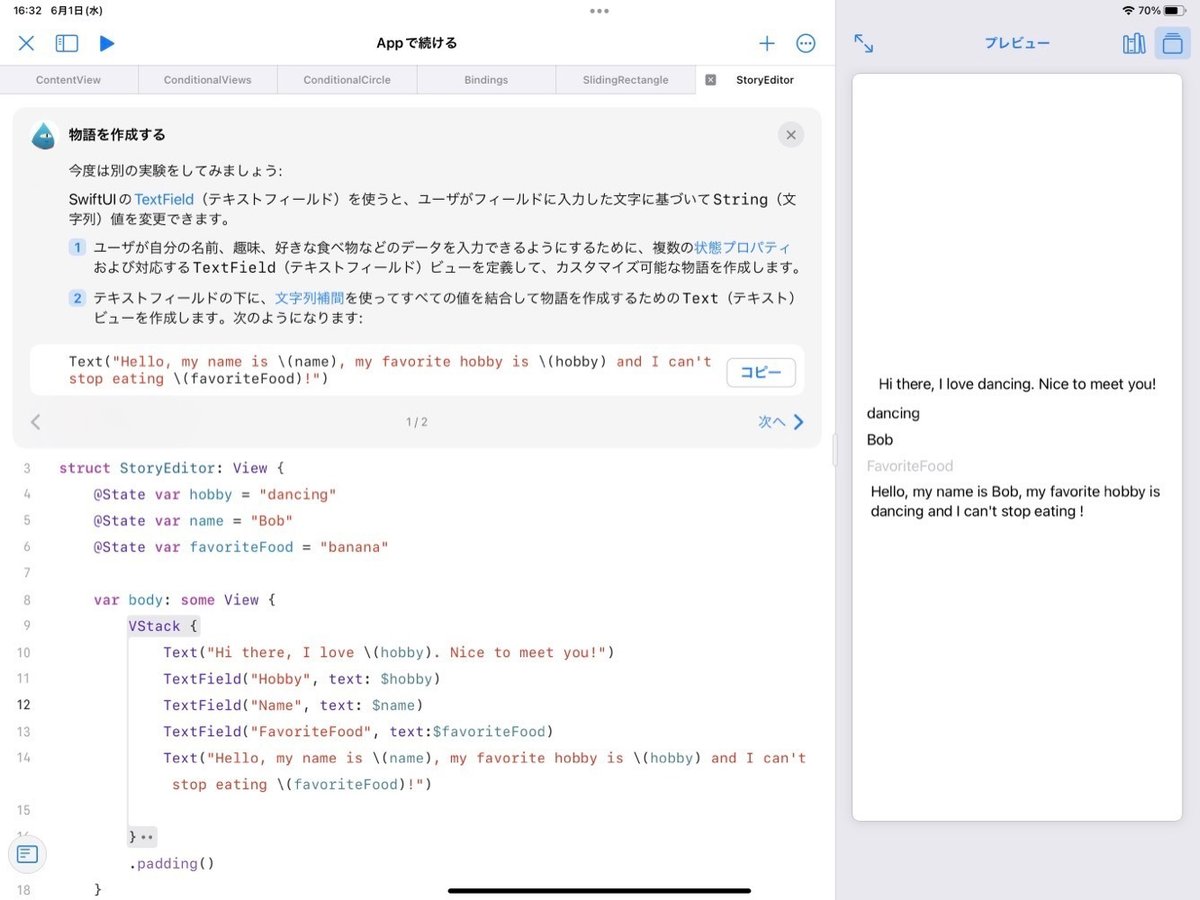Tap the Bob text field in preview
The height and width of the screenshot is (900, 1200).
pyautogui.click(x=1017, y=439)
